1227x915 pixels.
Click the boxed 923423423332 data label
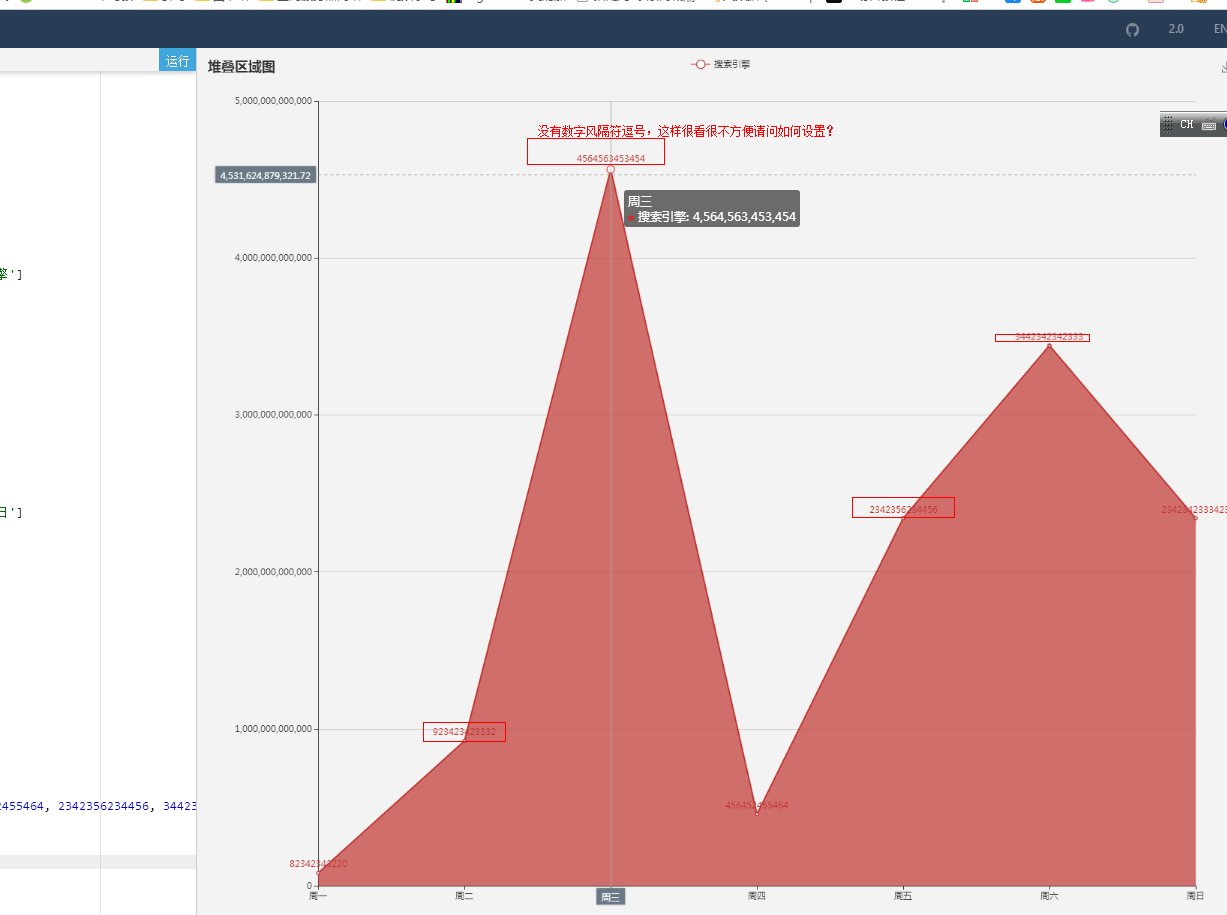464,731
